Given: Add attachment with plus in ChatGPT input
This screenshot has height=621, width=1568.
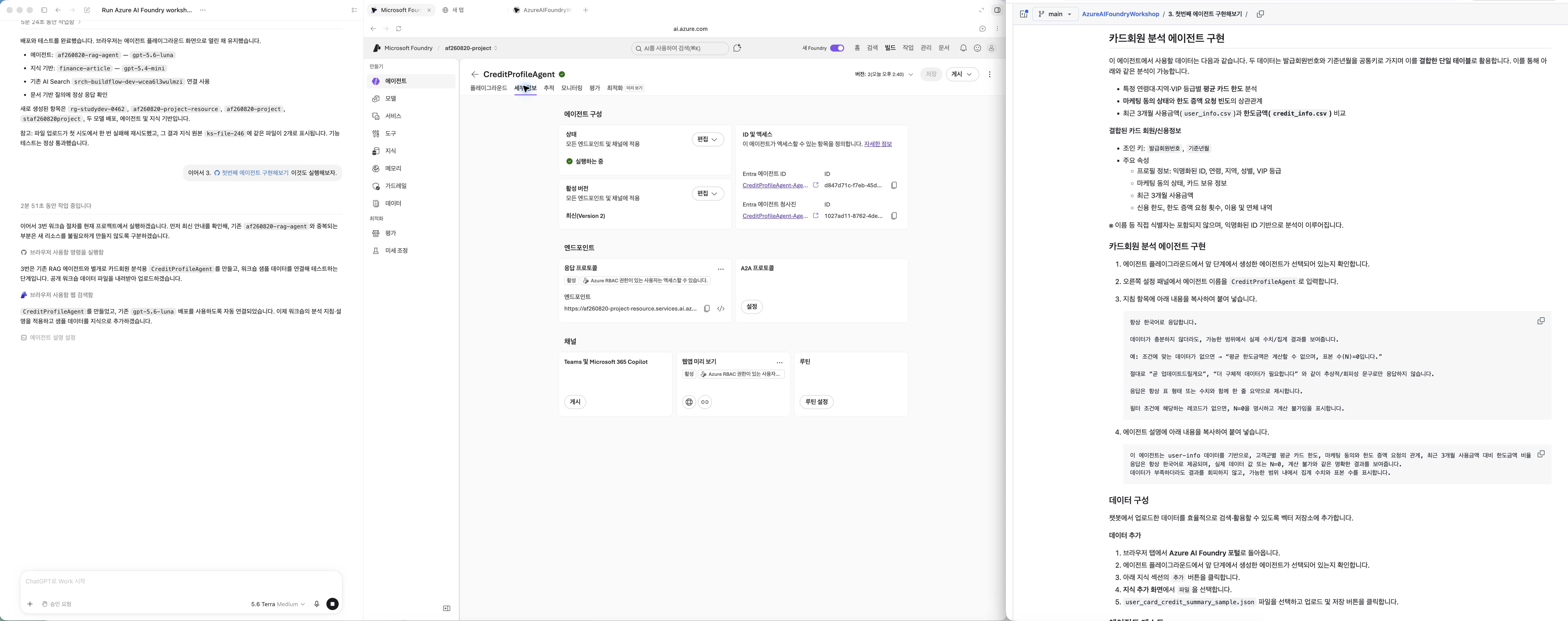Looking at the screenshot, I should 30,604.
